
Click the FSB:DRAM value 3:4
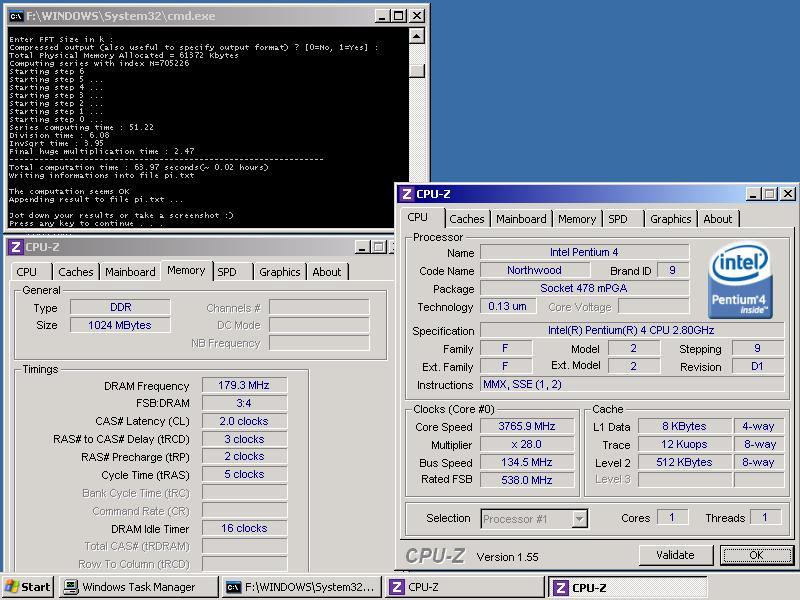244,403
